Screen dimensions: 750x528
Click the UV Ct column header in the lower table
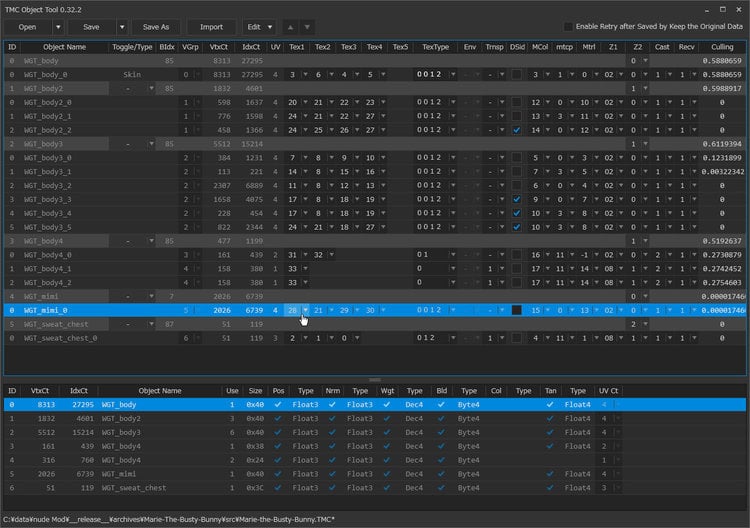608,391
